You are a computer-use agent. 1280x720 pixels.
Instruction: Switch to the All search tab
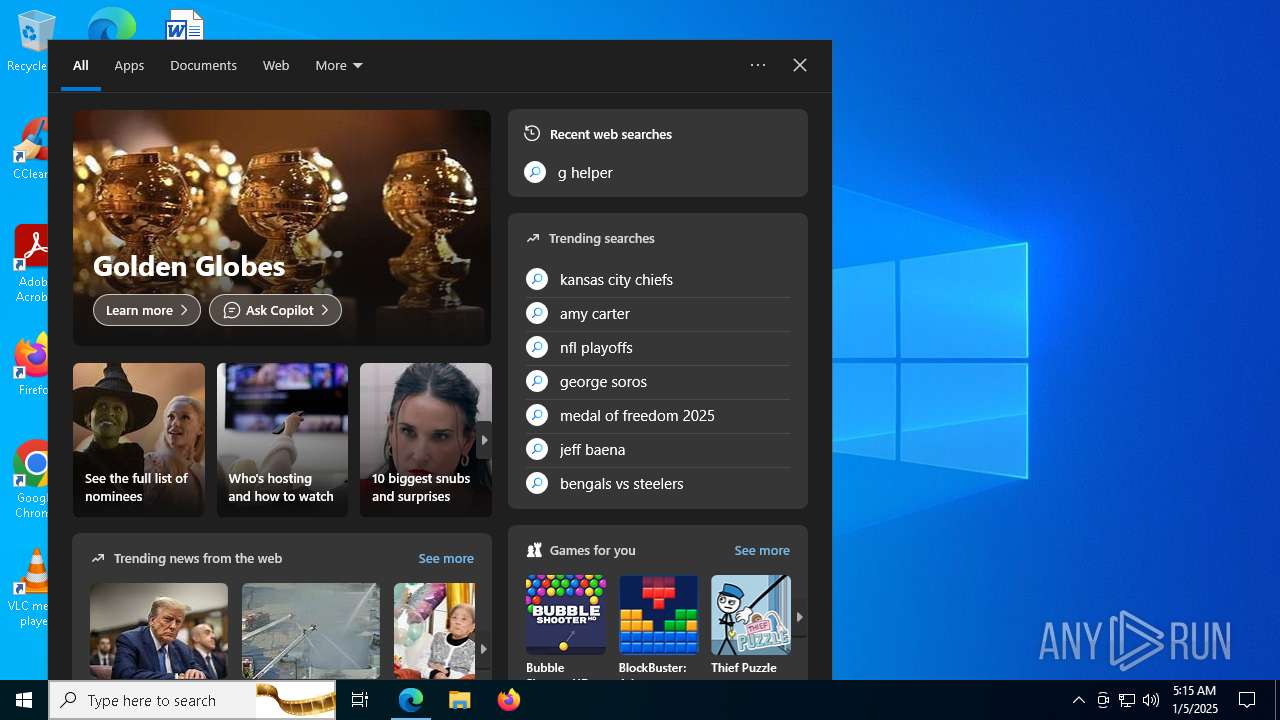[81, 66]
